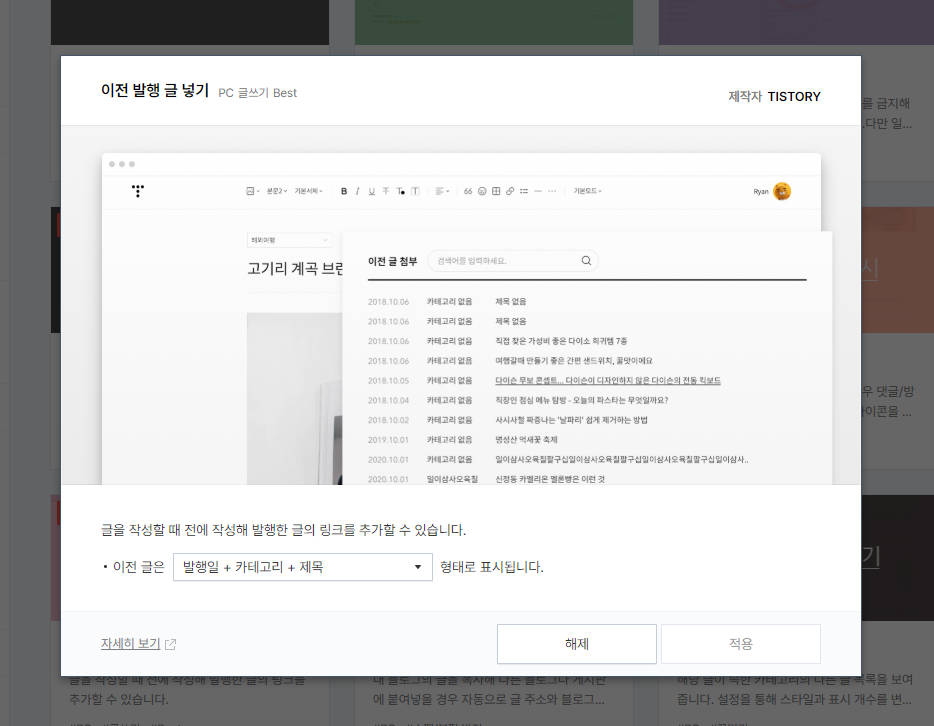Select the post 신정동 카멜리온 멜론빵은 이런 것
This screenshot has width=934, height=726.
(x=550, y=479)
